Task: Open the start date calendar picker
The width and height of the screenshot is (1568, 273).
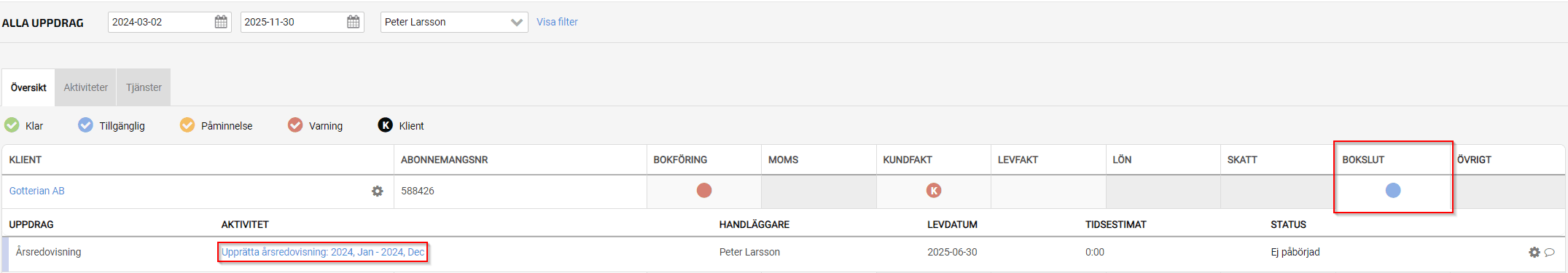Action: click(221, 22)
